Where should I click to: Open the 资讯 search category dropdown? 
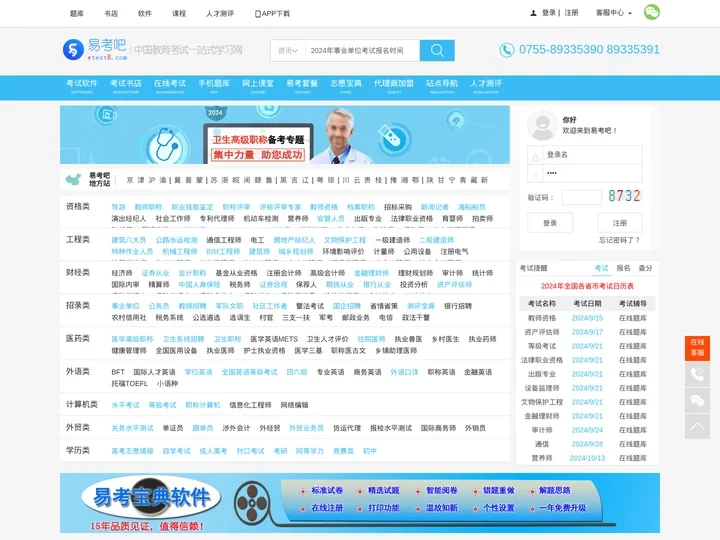pos(288,51)
